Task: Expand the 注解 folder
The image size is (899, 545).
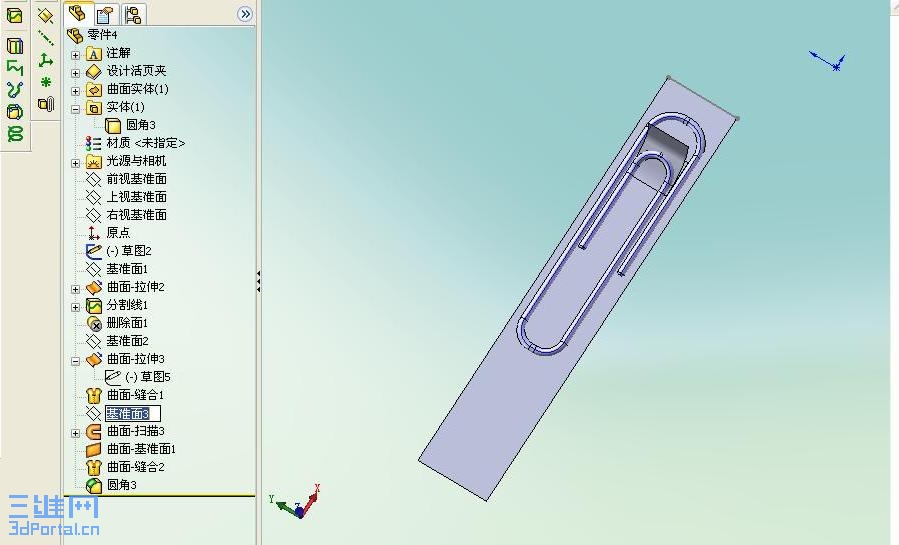Action: point(75,55)
